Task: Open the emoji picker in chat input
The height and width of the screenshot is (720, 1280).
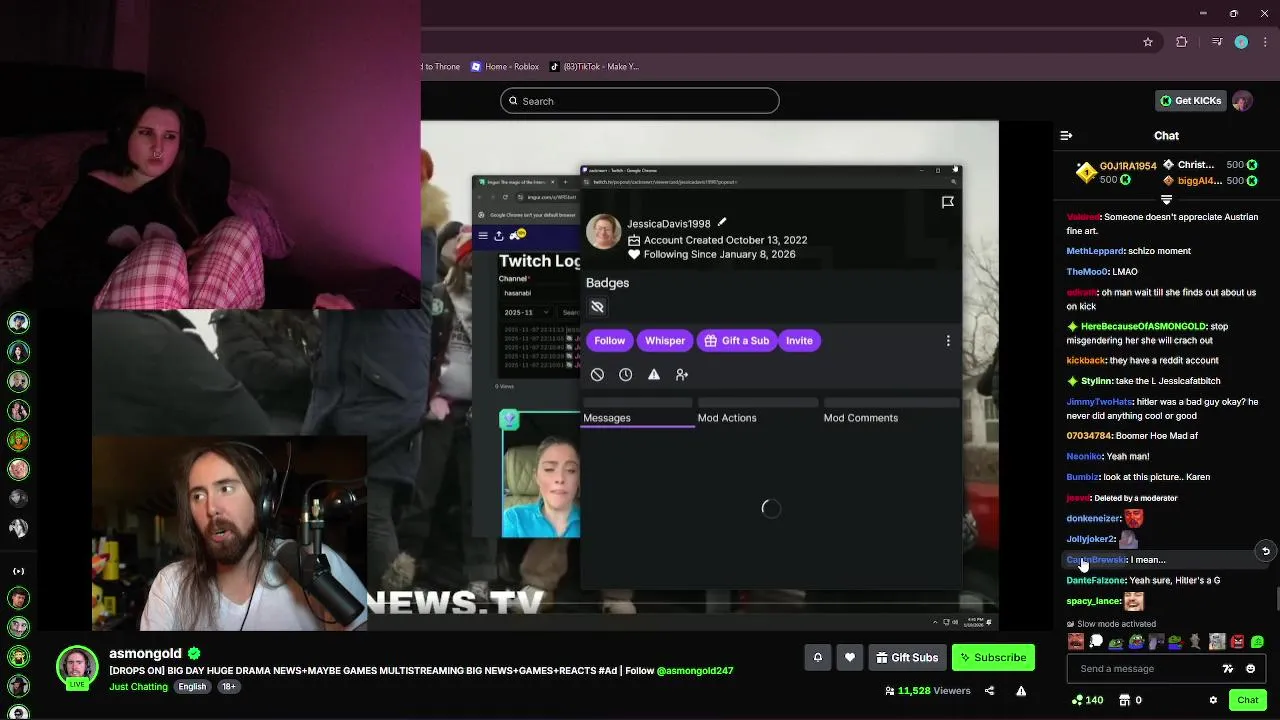Action: coord(1251,669)
